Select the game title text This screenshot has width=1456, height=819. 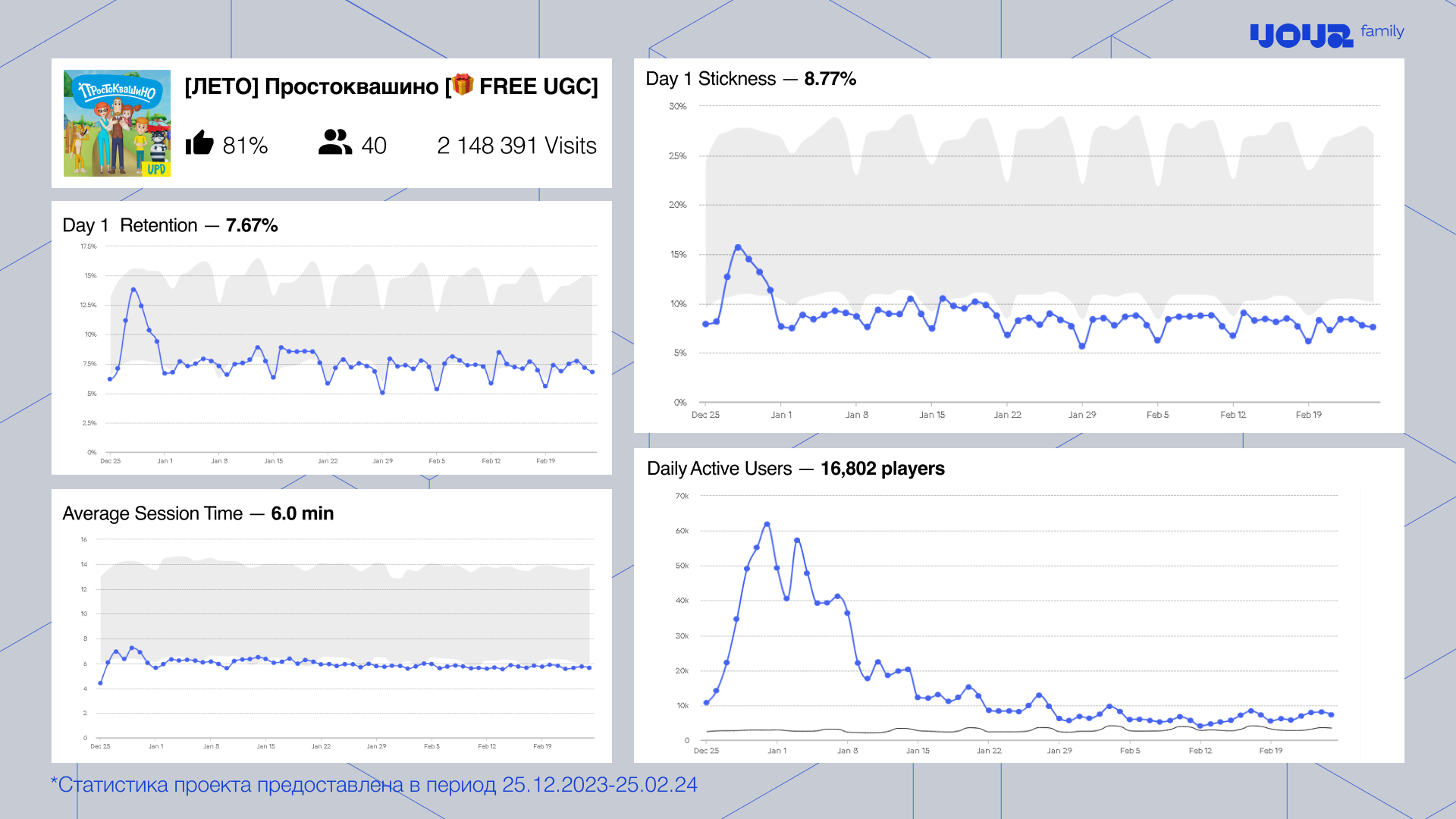tap(391, 86)
